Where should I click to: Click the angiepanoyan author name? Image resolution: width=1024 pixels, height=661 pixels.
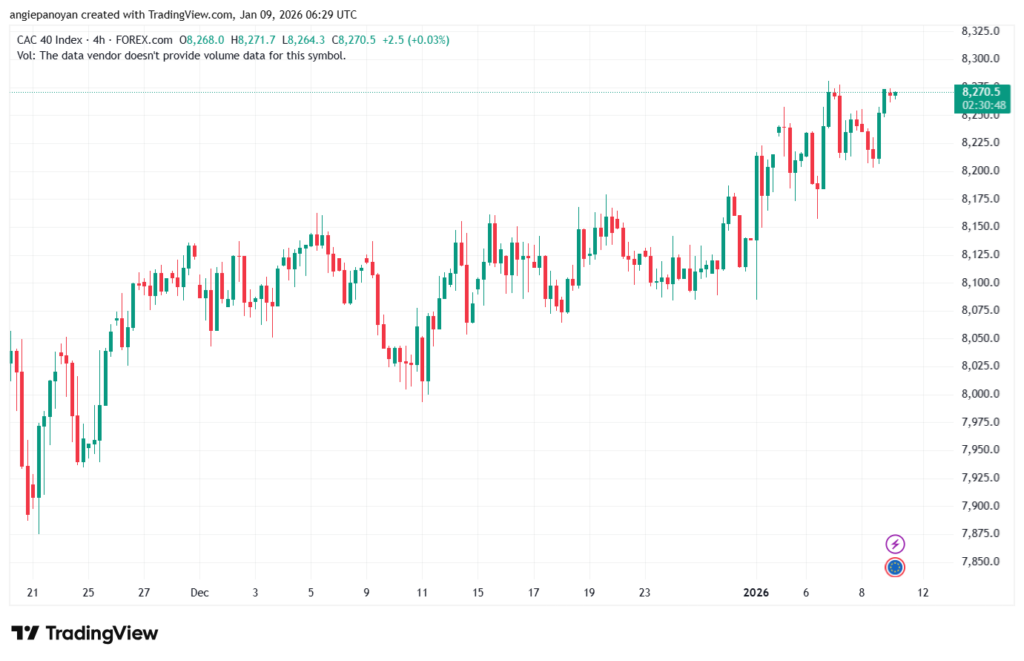[x=49, y=14]
